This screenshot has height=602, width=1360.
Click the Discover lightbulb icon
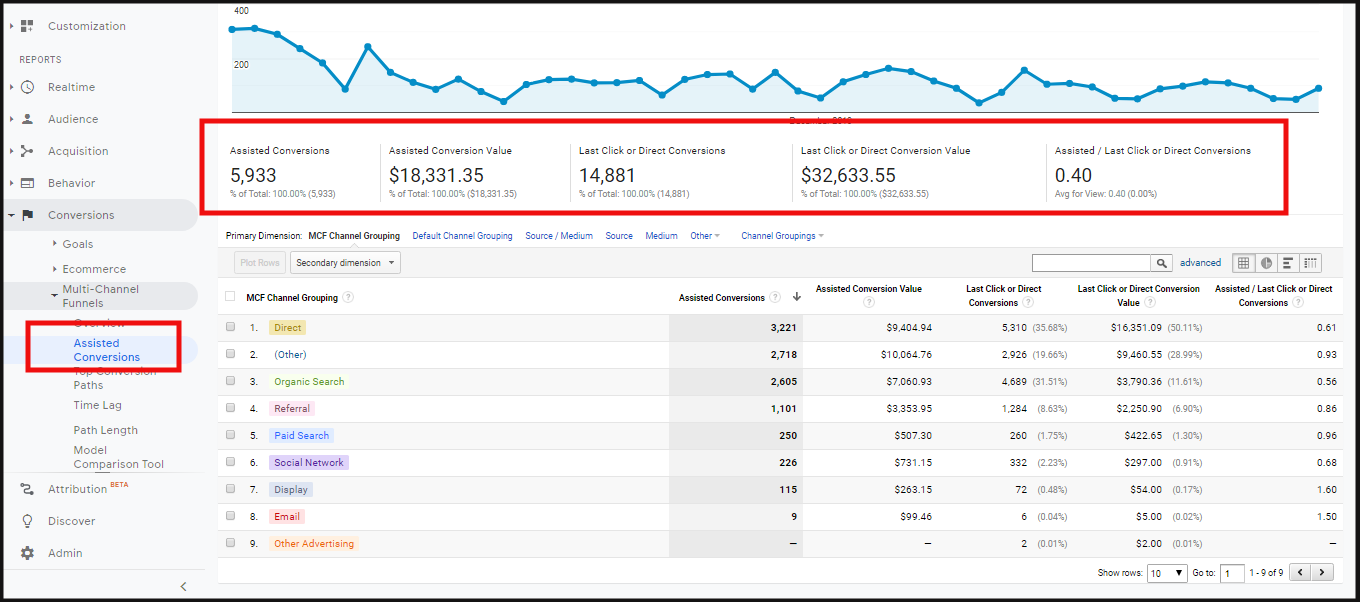click(x=28, y=521)
